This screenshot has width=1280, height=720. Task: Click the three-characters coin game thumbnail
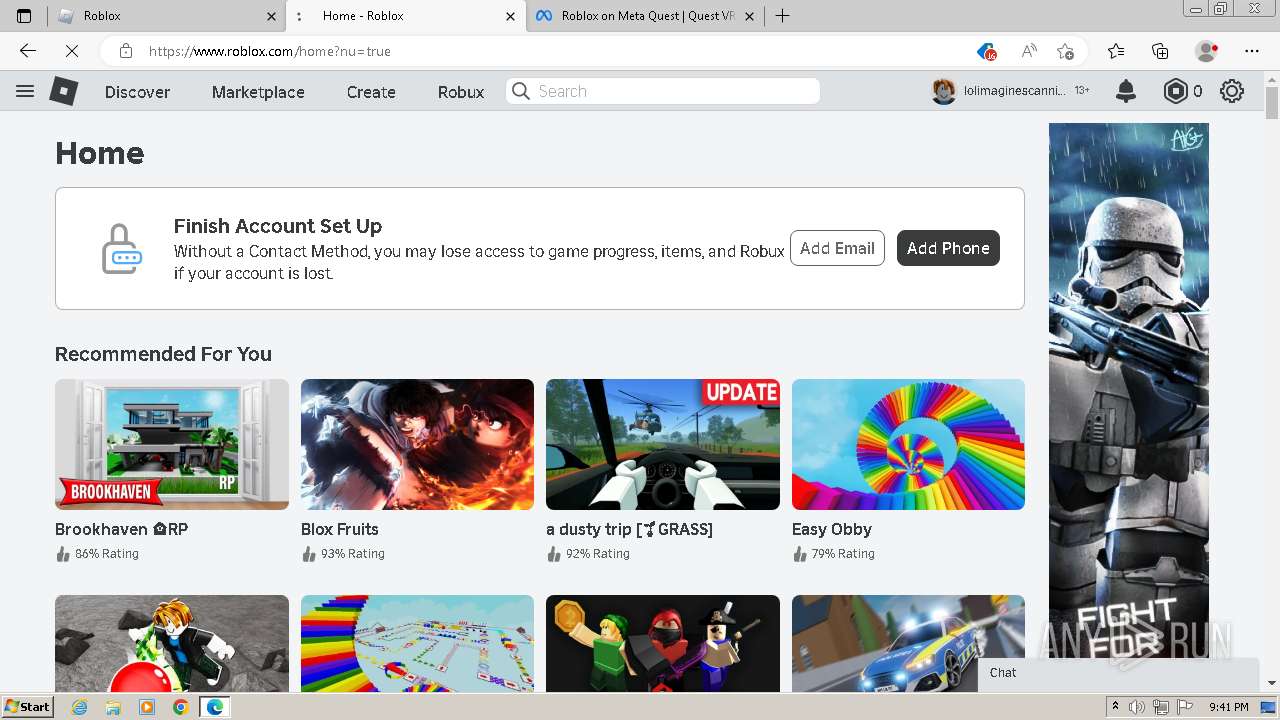(663, 643)
